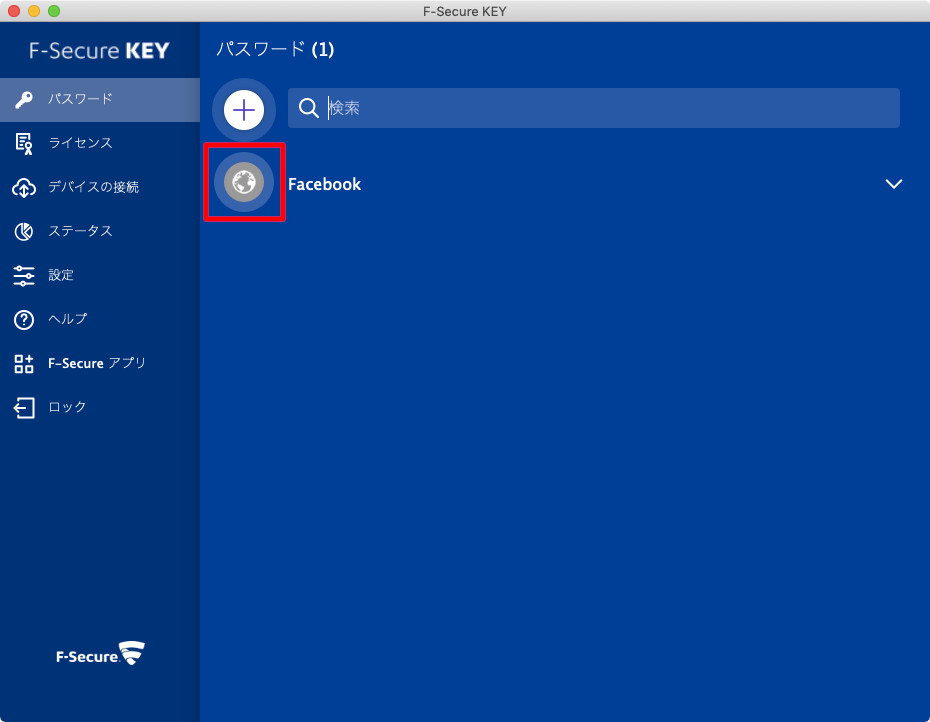Click the key icon for パスワード
This screenshot has height=722, width=930.
pyautogui.click(x=24, y=99)
